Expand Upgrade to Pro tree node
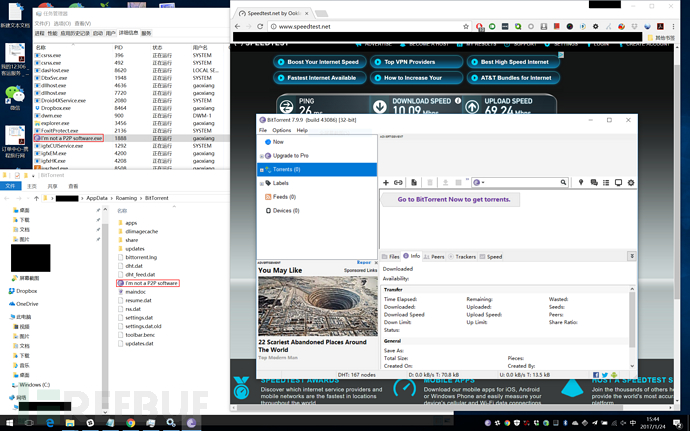This screenshot has width=690, height=431. click(x=261, y=156)
